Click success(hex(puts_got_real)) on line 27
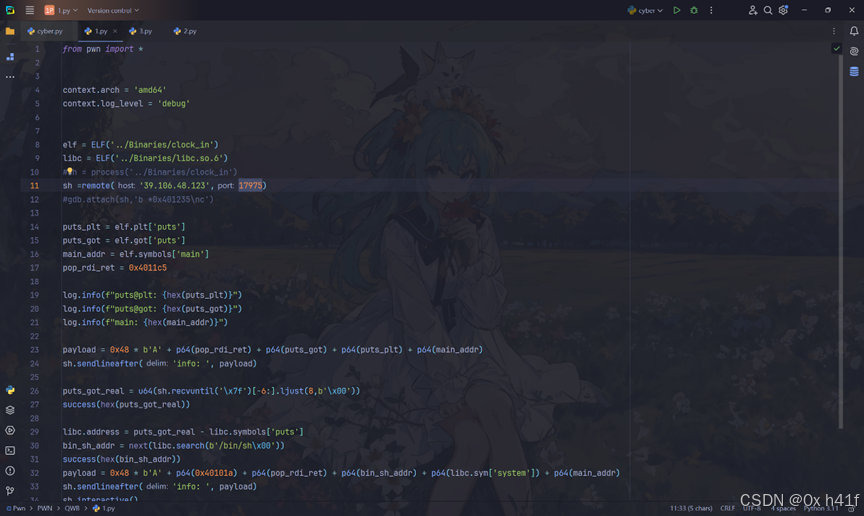 pyautogui.click(x=126, y=404)
